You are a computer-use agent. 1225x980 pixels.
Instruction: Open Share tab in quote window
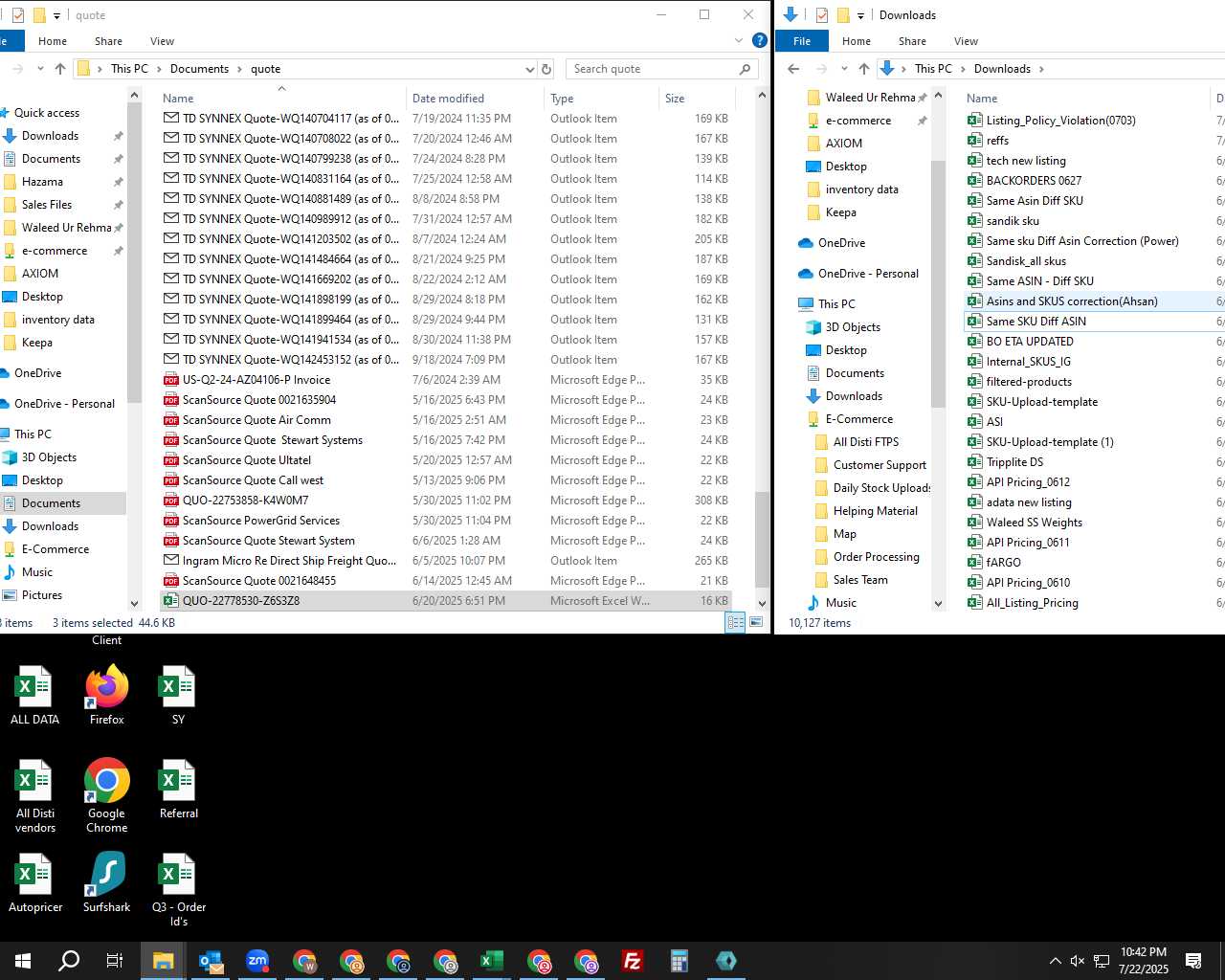(108, 41)
